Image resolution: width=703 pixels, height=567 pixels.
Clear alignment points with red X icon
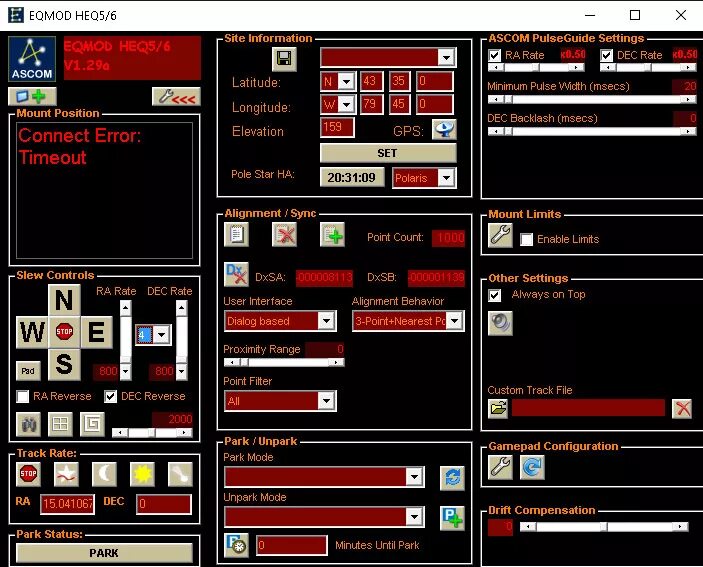click(x=284, y=234)
